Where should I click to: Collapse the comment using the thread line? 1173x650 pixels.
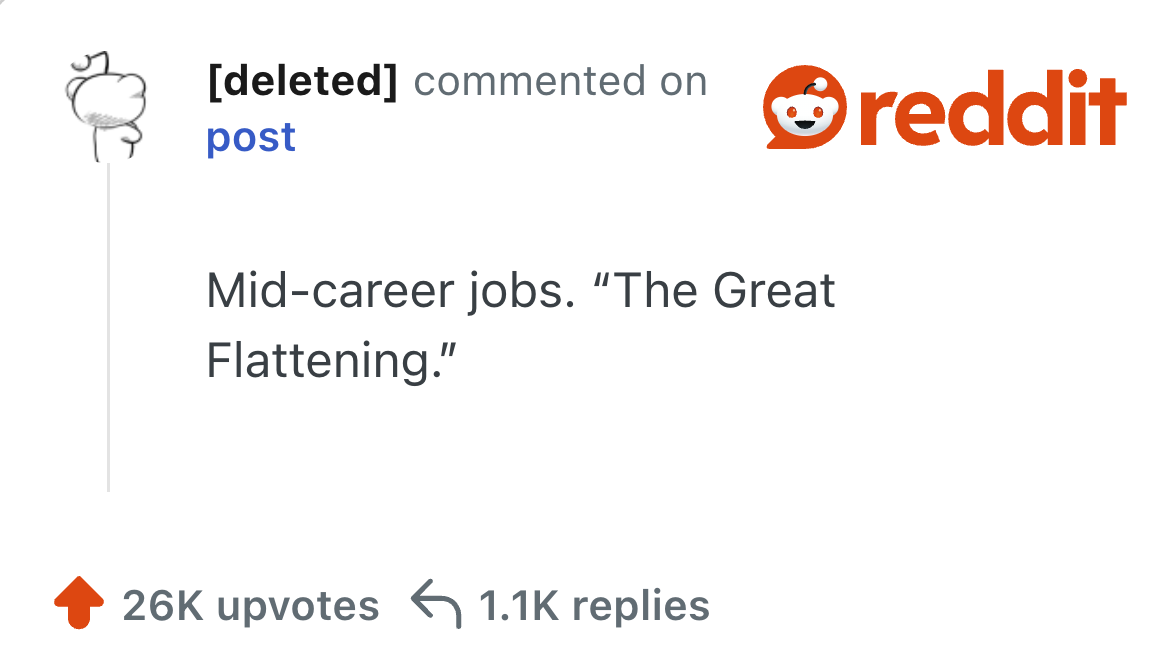pos(108,330)
